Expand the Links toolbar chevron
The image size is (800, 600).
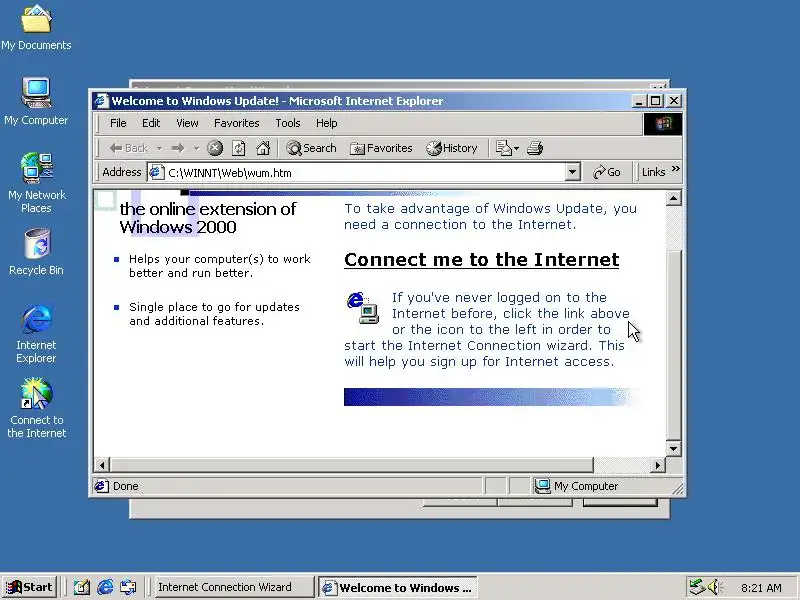pyautogui.click(x=676, y=169)
